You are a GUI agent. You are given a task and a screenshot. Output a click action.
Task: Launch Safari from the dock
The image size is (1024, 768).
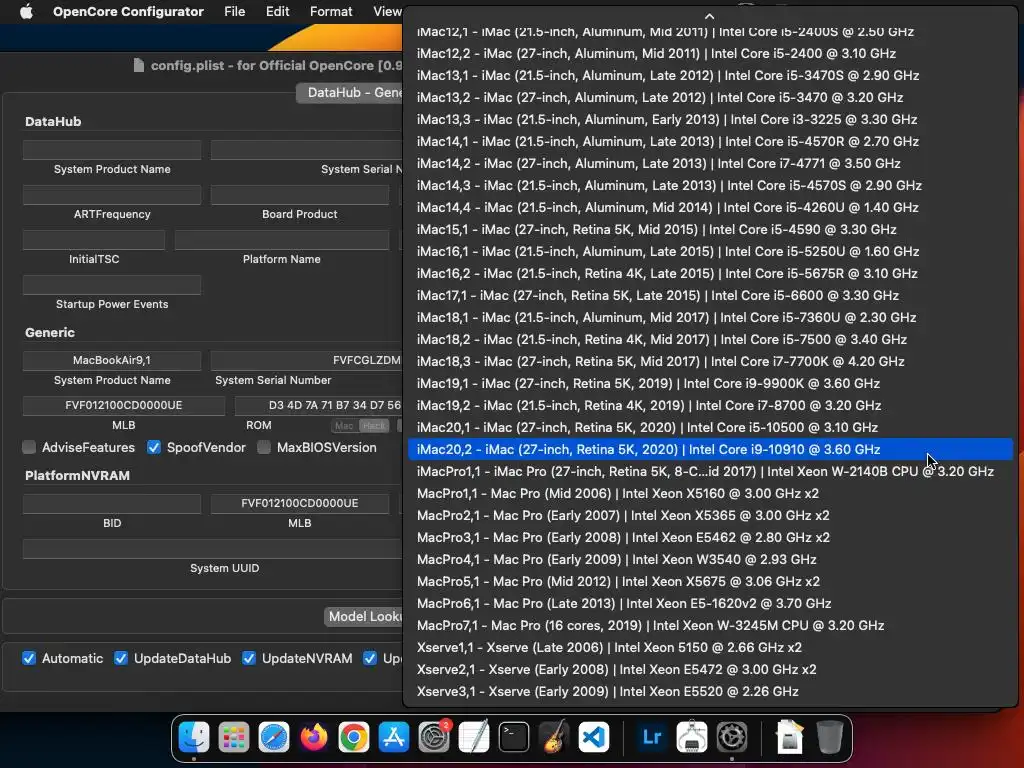274,737
